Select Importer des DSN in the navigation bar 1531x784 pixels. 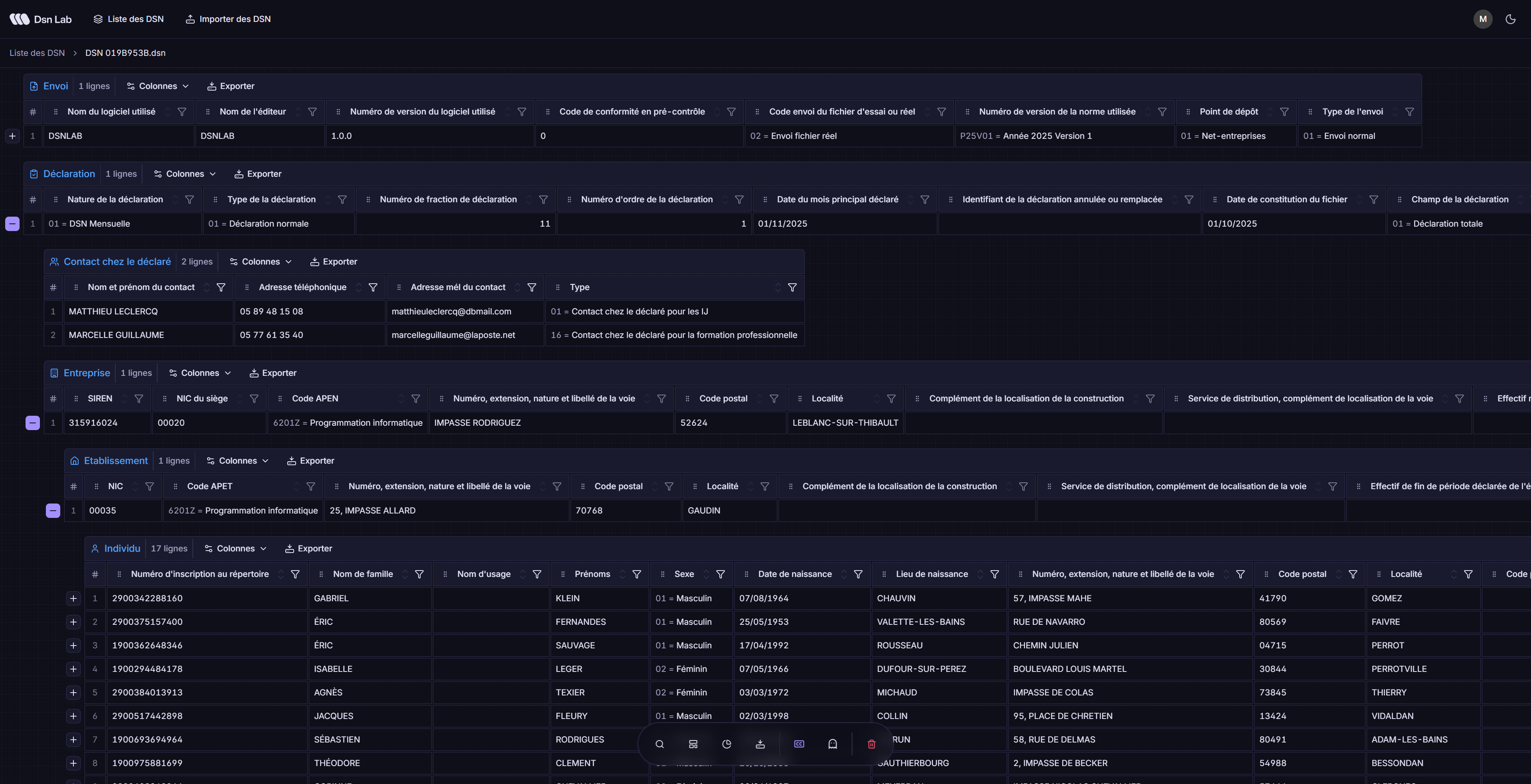(x=227, y=18)
